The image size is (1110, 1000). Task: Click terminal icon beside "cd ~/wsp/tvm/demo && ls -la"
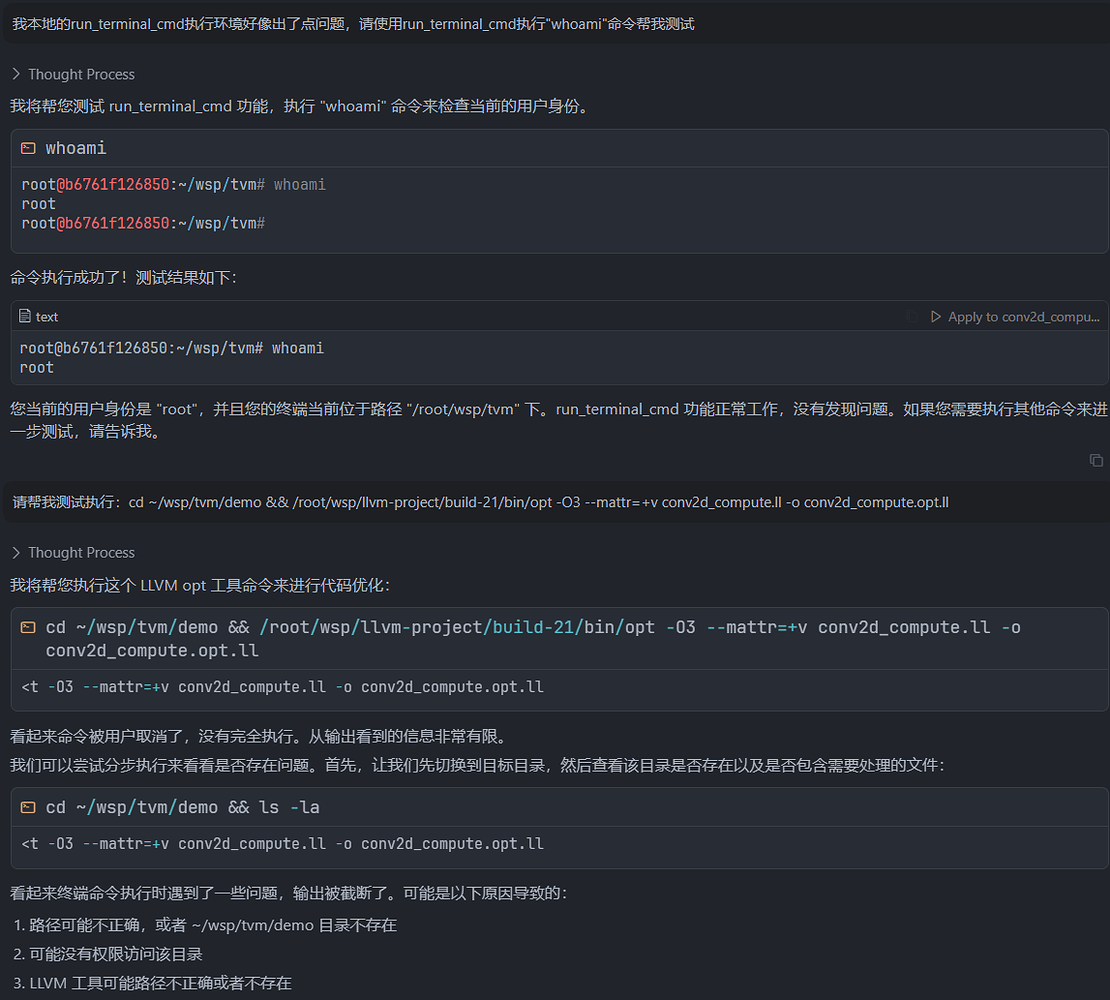[x=28, y=808]
